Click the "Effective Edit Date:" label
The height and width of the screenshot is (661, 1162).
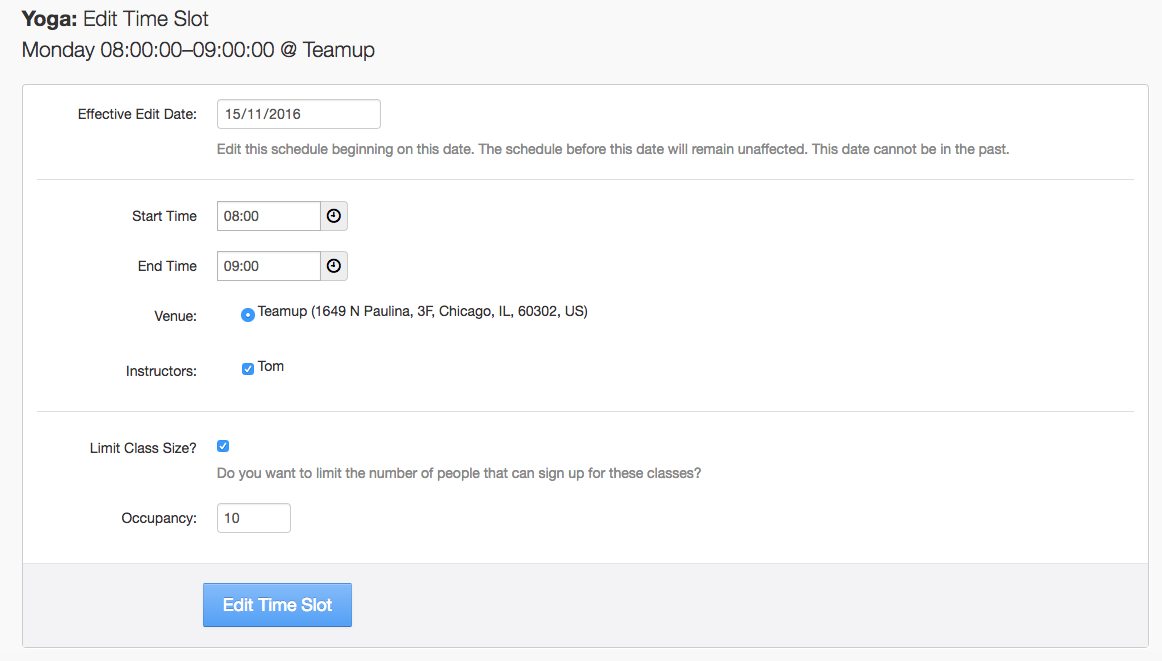coord(137,114)
